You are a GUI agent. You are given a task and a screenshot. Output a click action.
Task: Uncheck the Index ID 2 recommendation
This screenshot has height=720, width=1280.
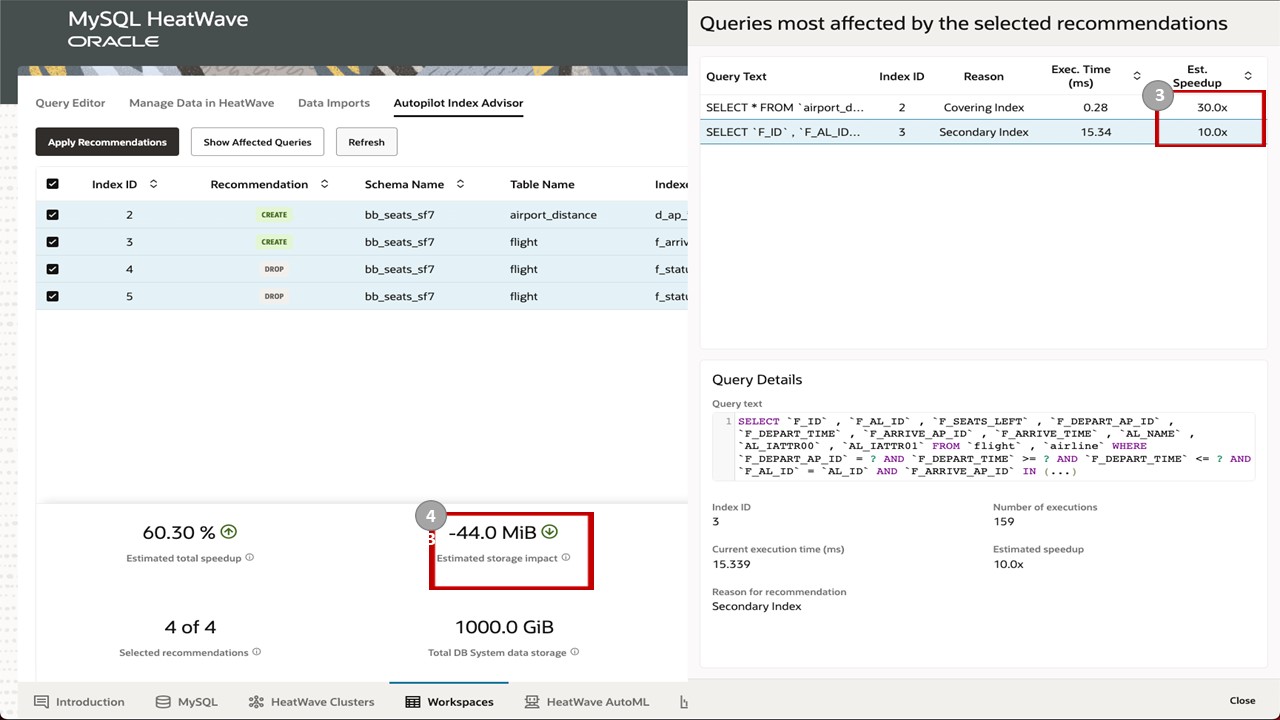(52, 214)
